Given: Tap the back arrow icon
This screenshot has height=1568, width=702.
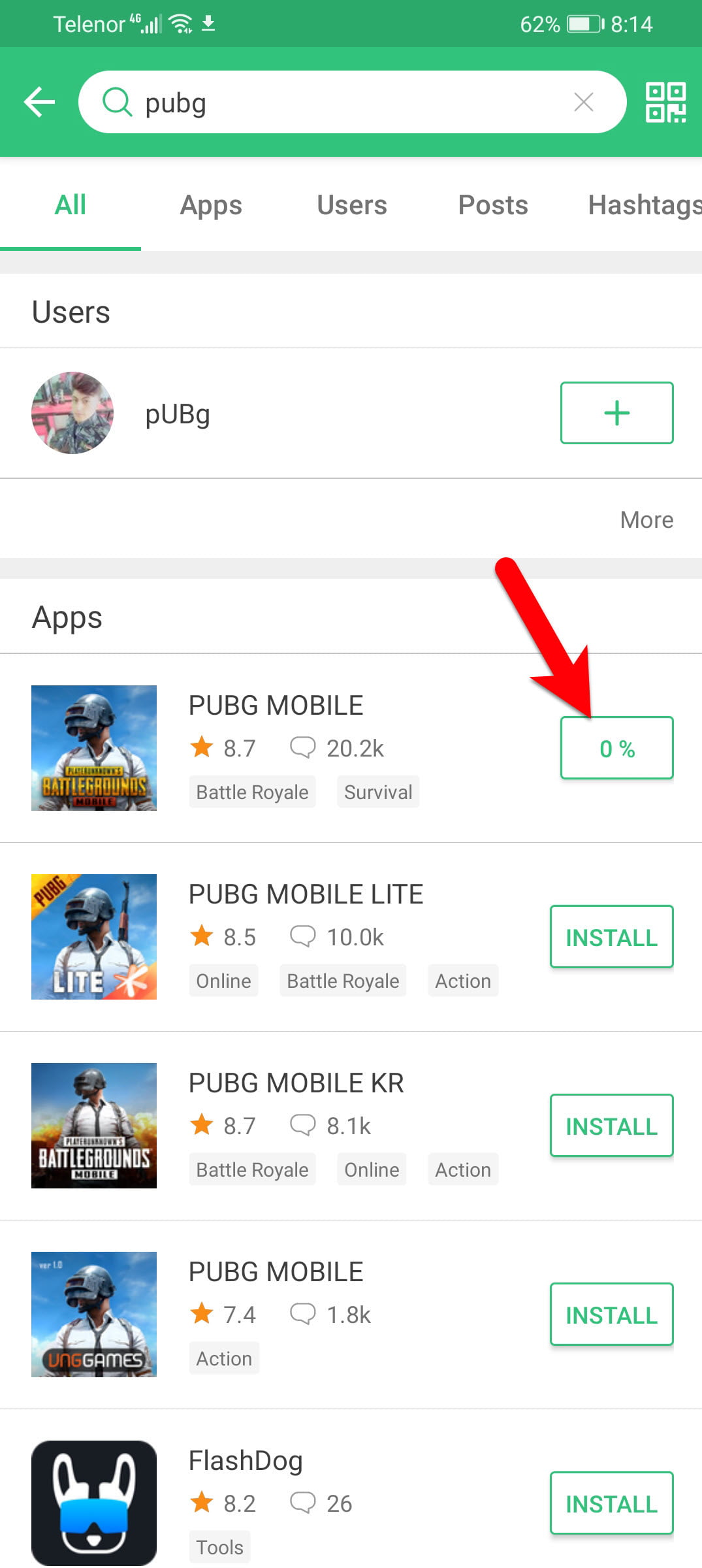Looking at the screenshot, I should tap(39, 102).
